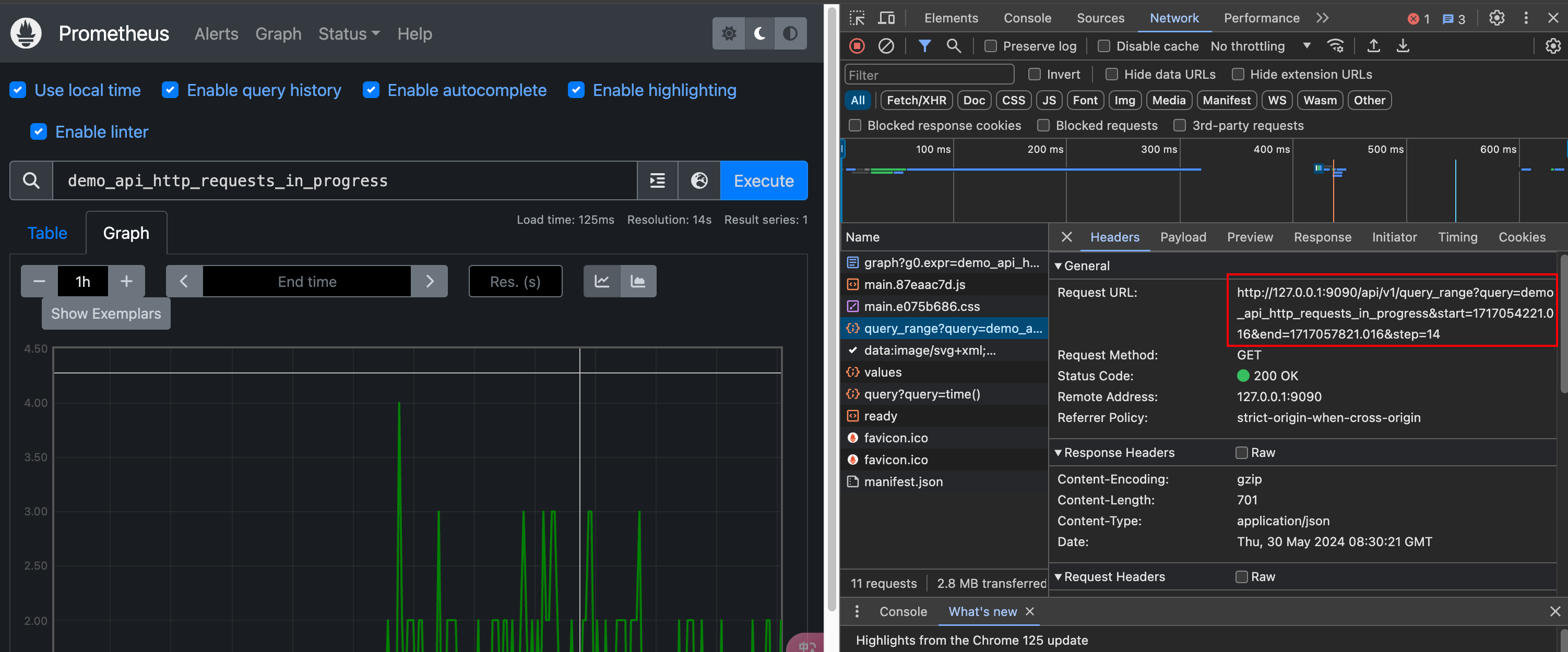The height and width of the screenshot is (652, 1568).
Task: Show the unstacked line chart
Action: click(x=602, y=282)
